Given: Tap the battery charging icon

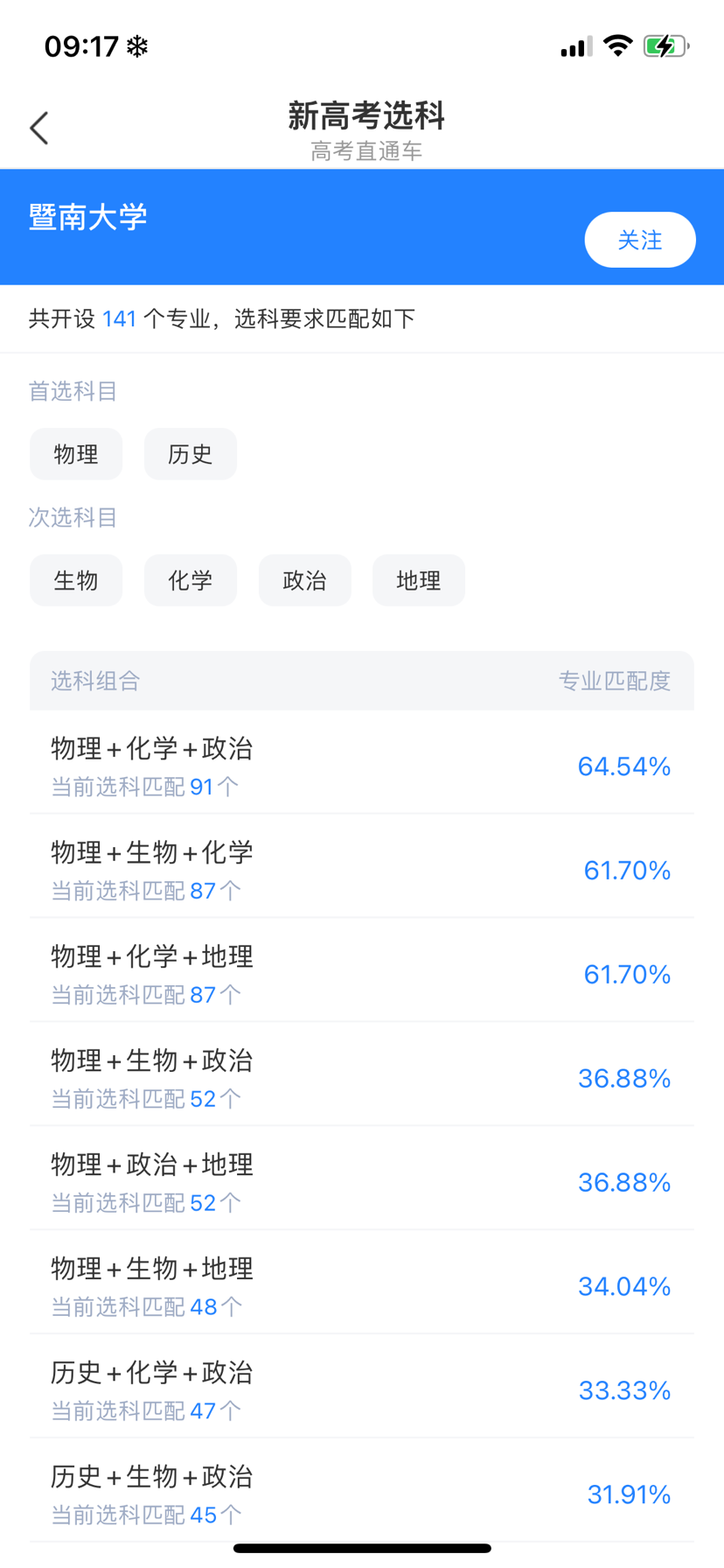Looking at the screenshot, I should [x=665, y=46].
